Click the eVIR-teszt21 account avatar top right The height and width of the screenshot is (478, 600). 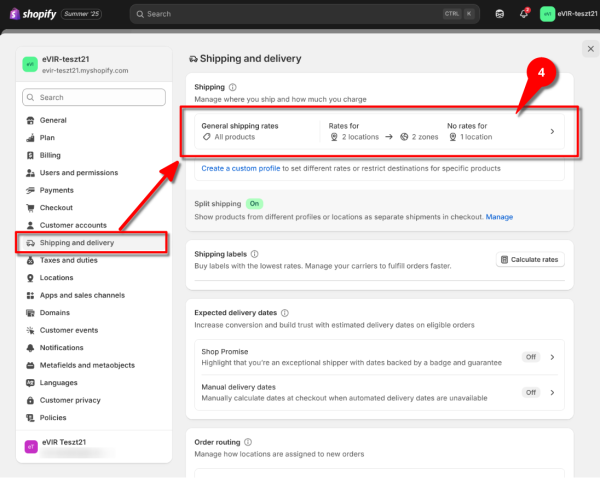click(x=547, y=14)
